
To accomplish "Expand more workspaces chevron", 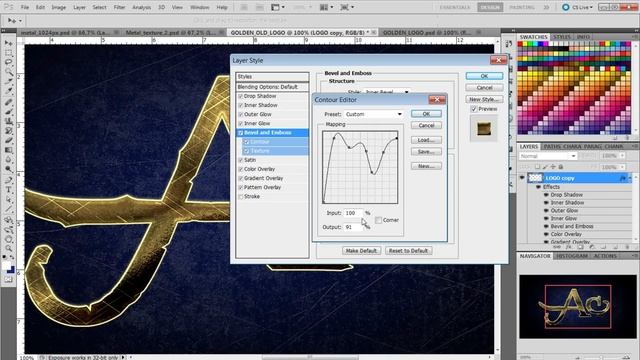I will point(547,7).
